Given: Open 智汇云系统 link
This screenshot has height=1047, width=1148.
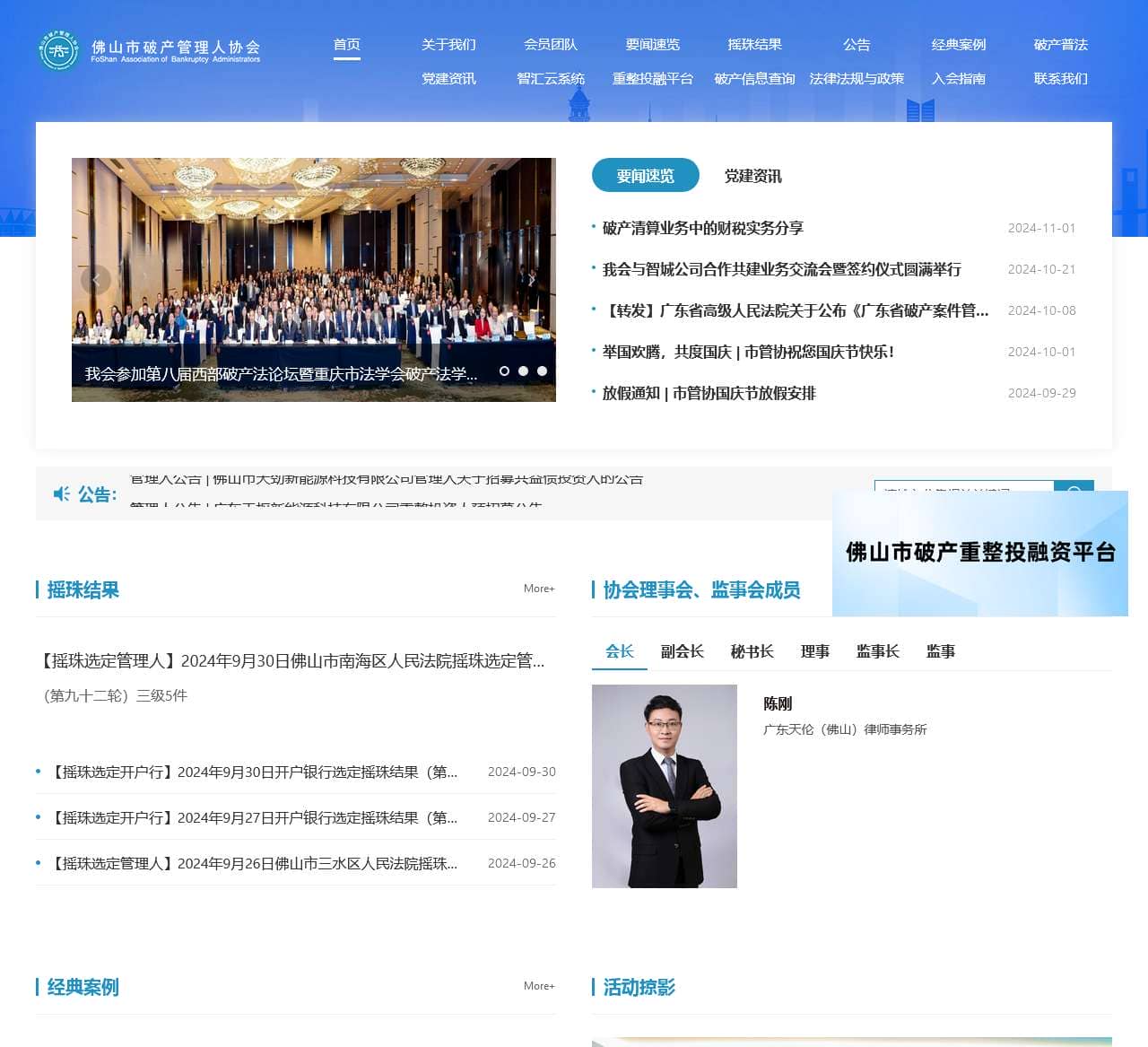Looking at the screenshot, I should click(x=551, y=79).
